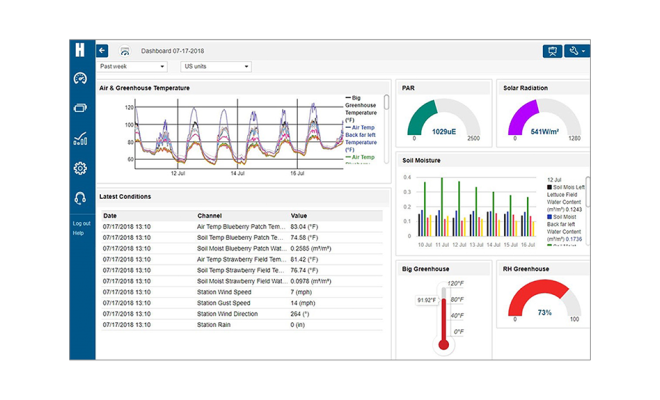Screen dimensions: 660x400
Task: Click the presentation mode button
Action: tap(551, 50)
